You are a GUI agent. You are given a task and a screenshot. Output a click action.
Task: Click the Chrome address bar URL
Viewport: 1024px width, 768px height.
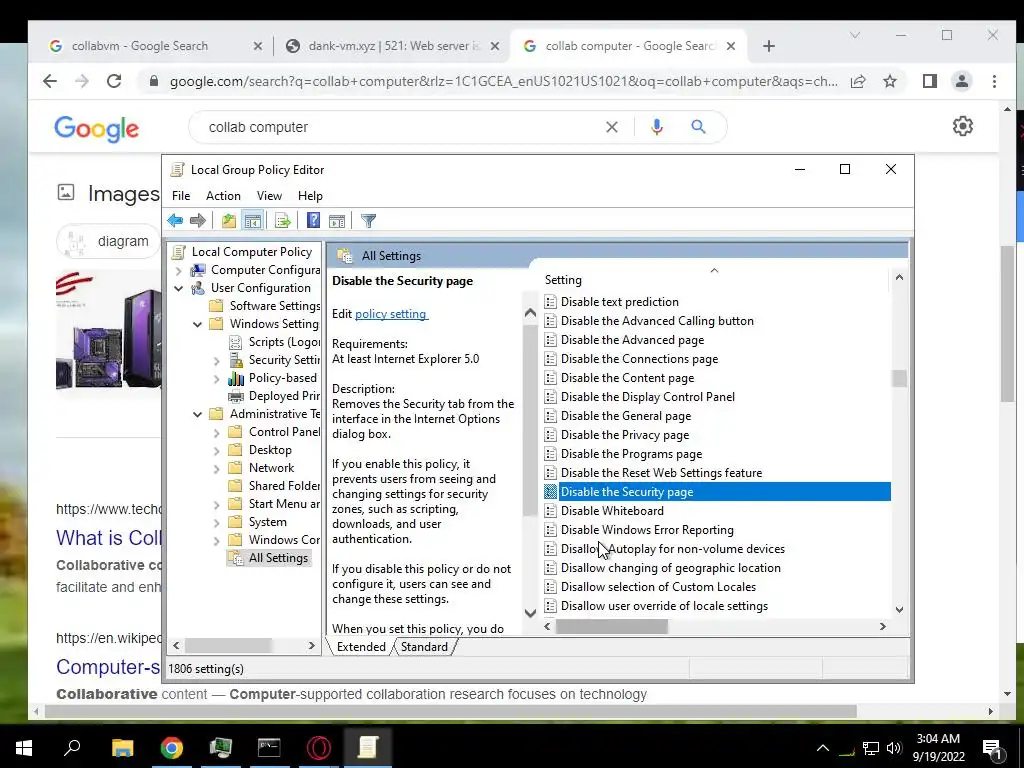coord(503,81)
